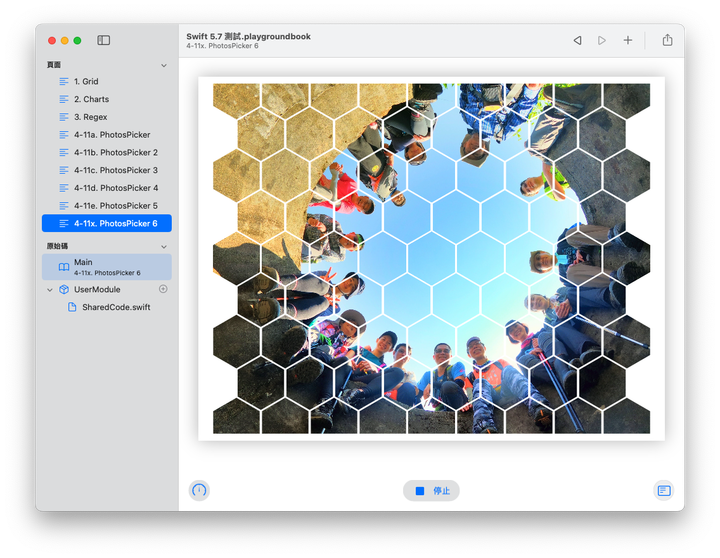Viewport: 720px width, 558px height.
Task: Open the 3. Regex page
Action: click(107, 117)
